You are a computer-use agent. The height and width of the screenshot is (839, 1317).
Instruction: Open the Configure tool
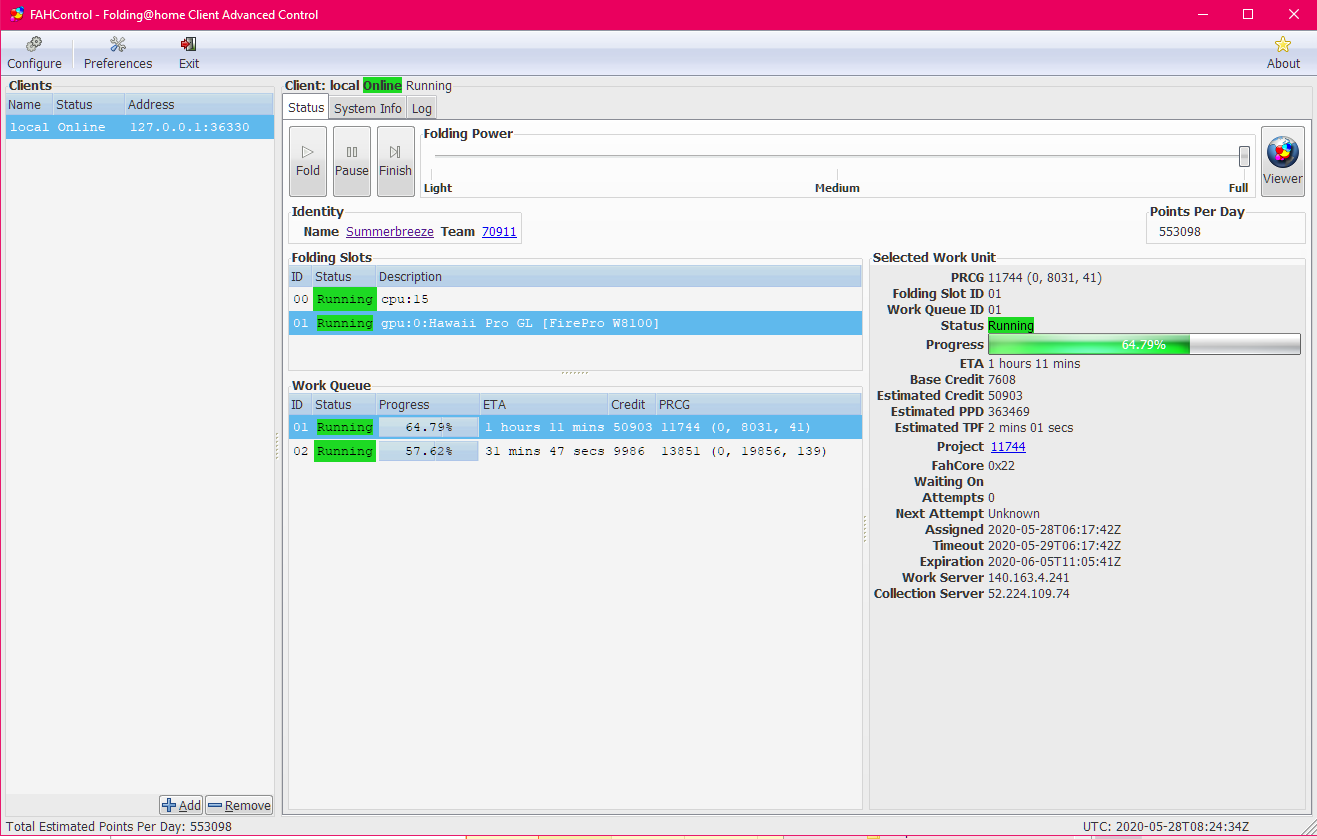pos(34,53)
